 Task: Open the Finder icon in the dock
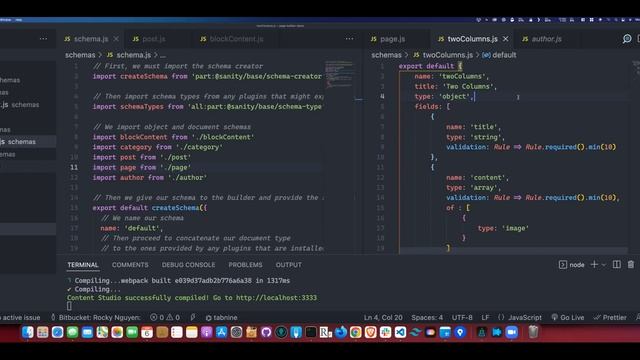27,332
